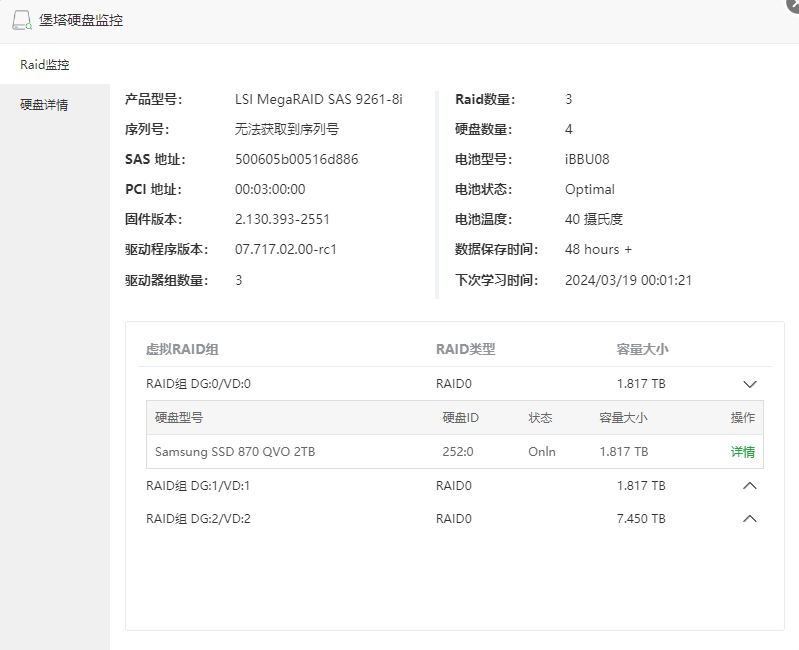
Task: Open 详情 for the Samsung SSD disk
Action: point(742,452)
